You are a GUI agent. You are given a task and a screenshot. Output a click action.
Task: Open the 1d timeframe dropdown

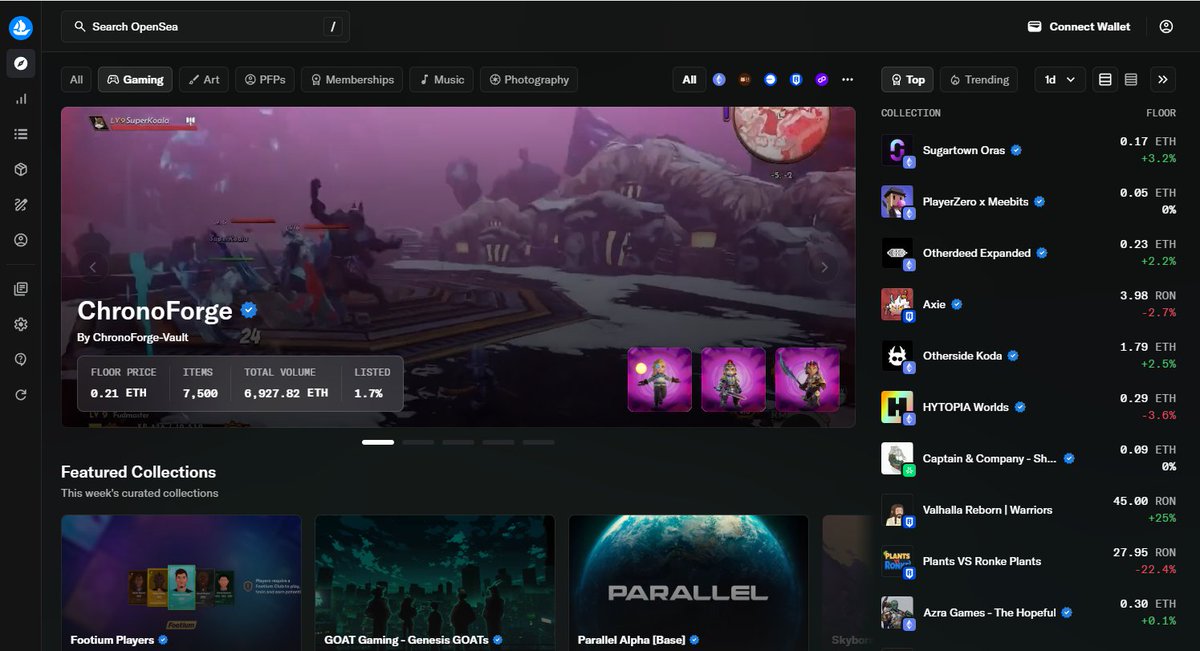point(1060,80)
